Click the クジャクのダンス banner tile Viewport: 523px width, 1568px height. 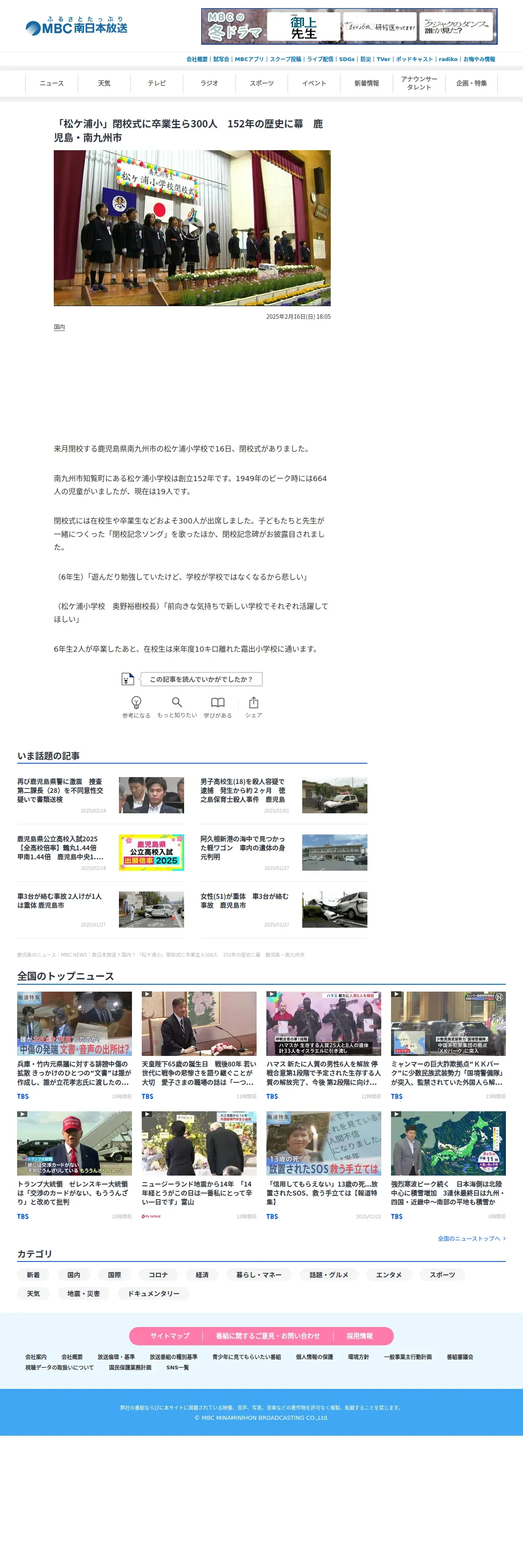point(456,27)
